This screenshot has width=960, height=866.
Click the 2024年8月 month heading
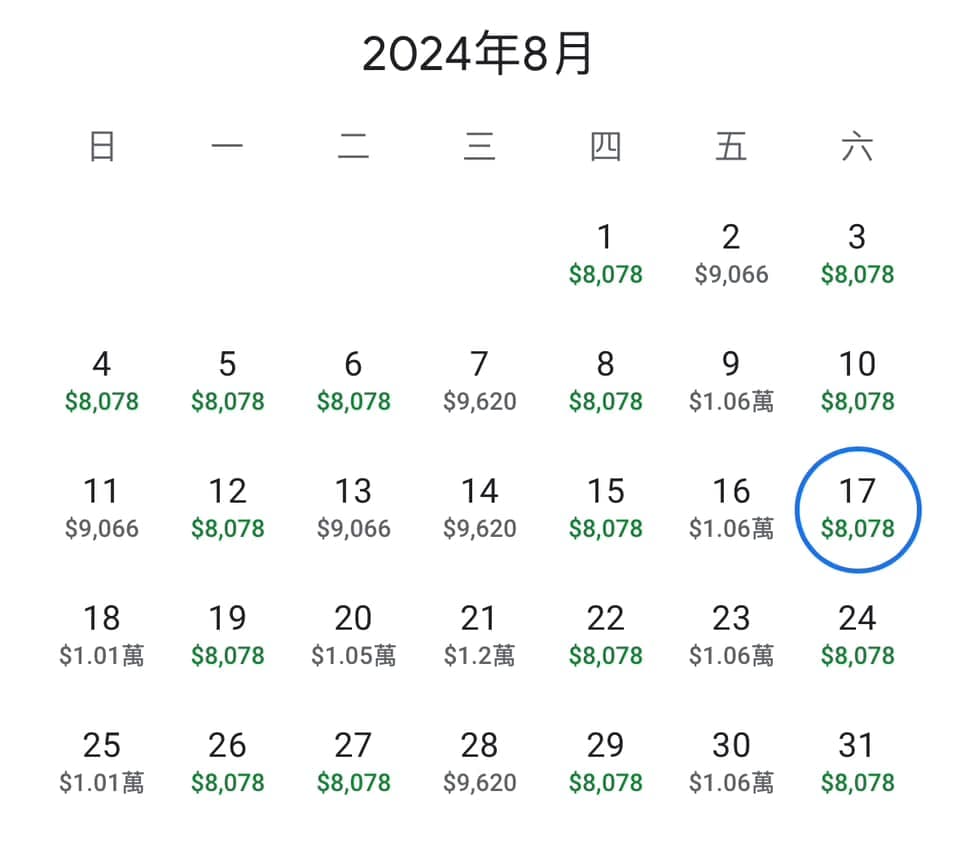pyautogui.click(x=477, y=54)
